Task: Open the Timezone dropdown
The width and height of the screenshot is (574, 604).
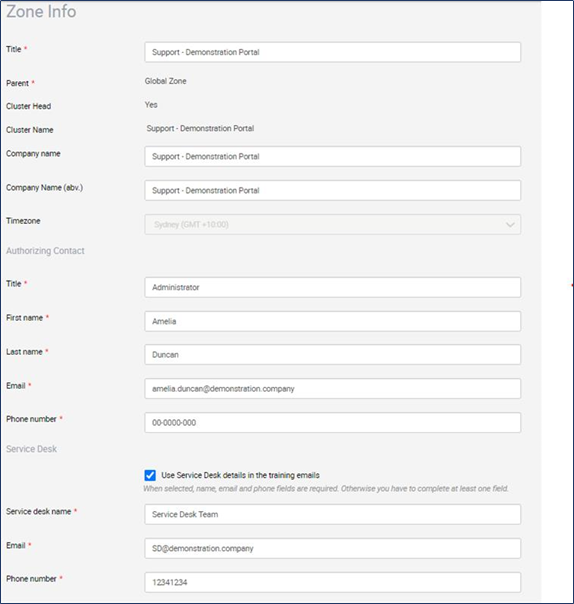Action: click(332, 224)
